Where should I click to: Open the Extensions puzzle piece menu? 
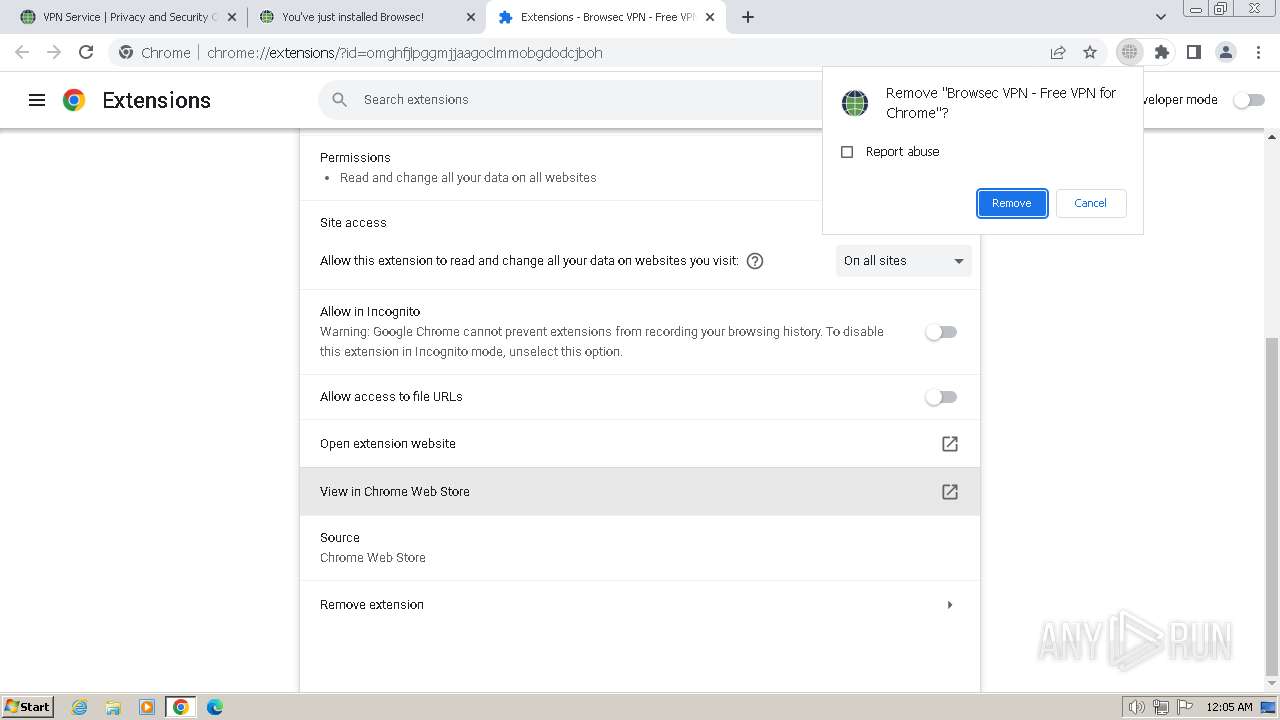click(x=1161, y=52)
